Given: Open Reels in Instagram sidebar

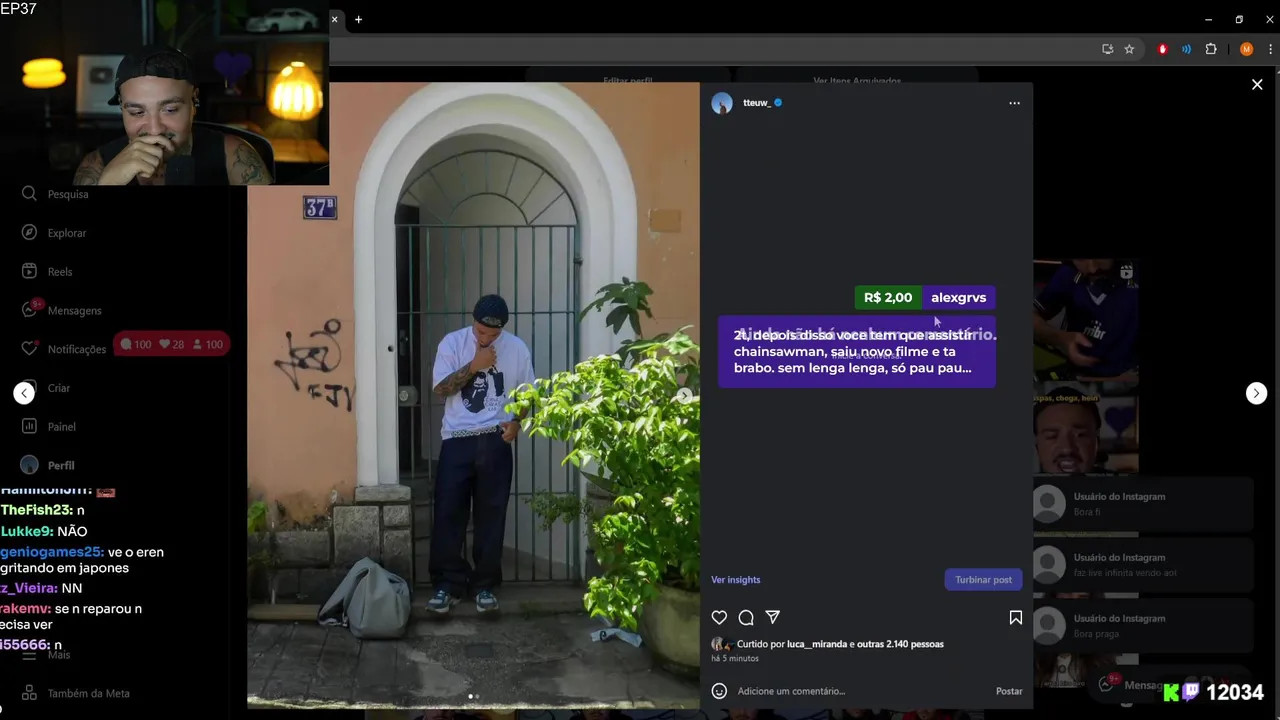Looking at the screenshot, I should point(60,272).
